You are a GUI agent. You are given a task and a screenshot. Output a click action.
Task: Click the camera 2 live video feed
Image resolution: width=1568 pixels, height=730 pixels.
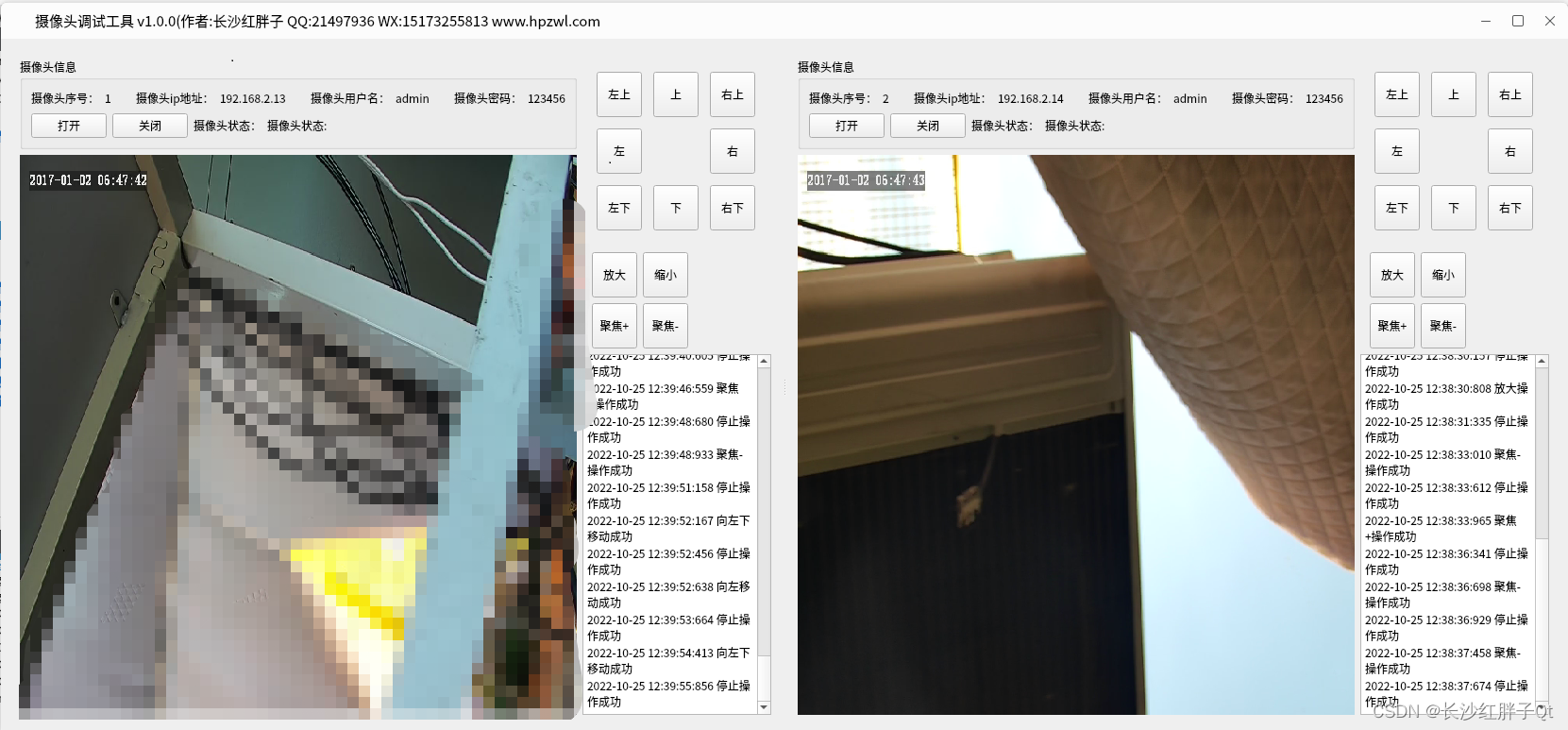pos(1076,435)
